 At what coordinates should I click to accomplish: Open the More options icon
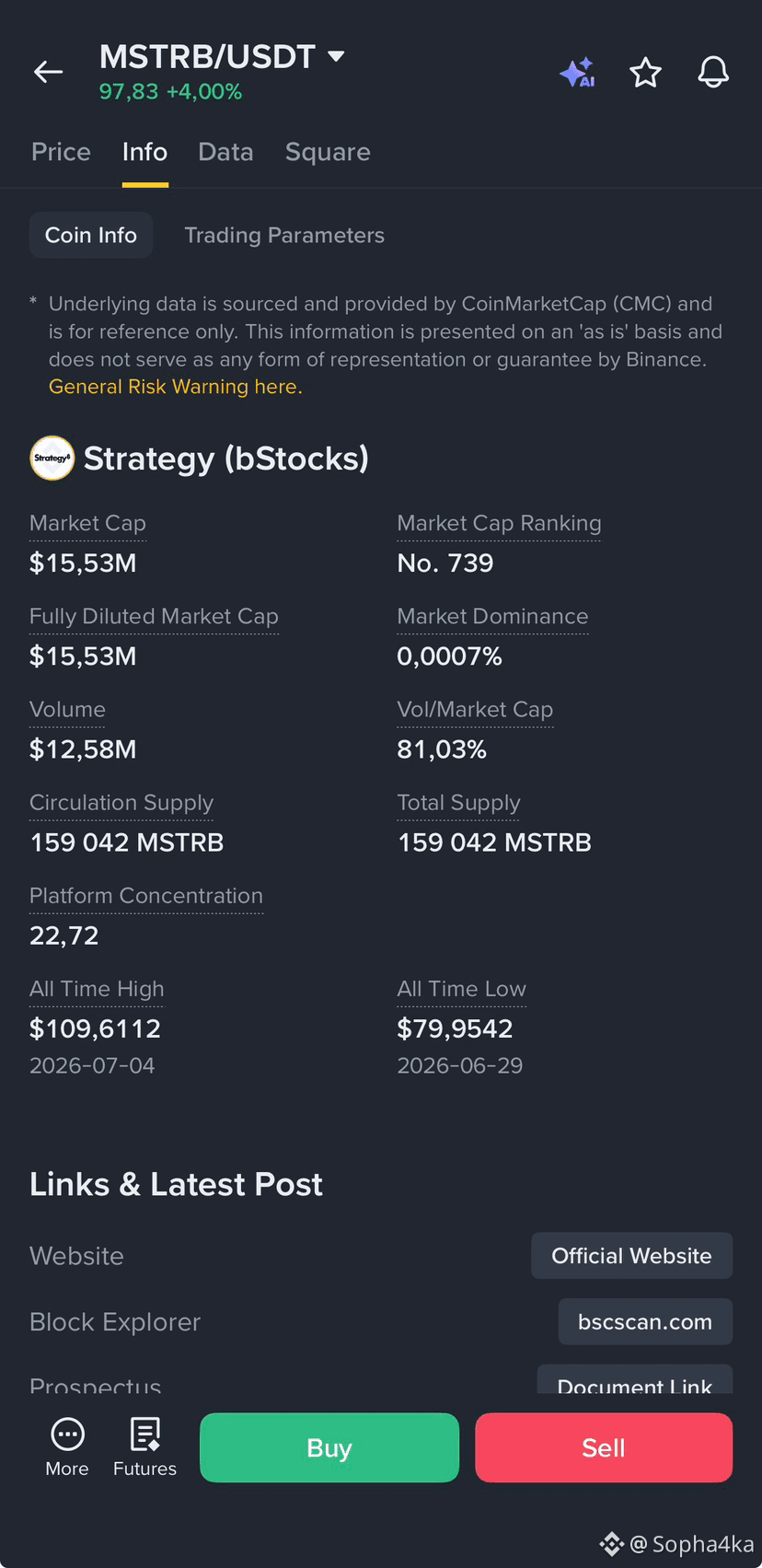[67, 1447]
